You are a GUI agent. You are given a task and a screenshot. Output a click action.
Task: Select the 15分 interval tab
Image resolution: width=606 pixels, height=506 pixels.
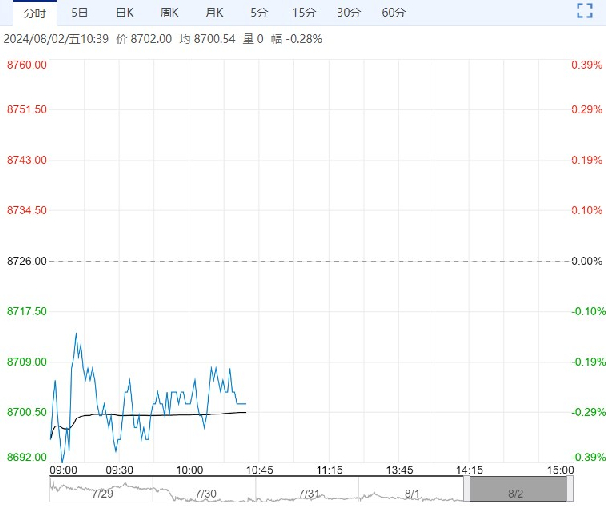[303, 13]
